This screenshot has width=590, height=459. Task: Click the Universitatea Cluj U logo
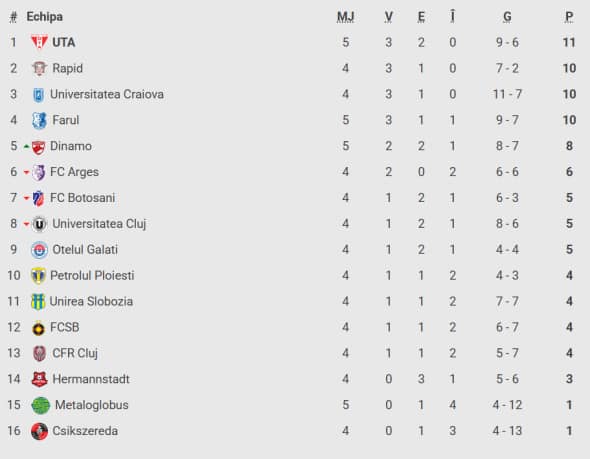tap(39, 224)
